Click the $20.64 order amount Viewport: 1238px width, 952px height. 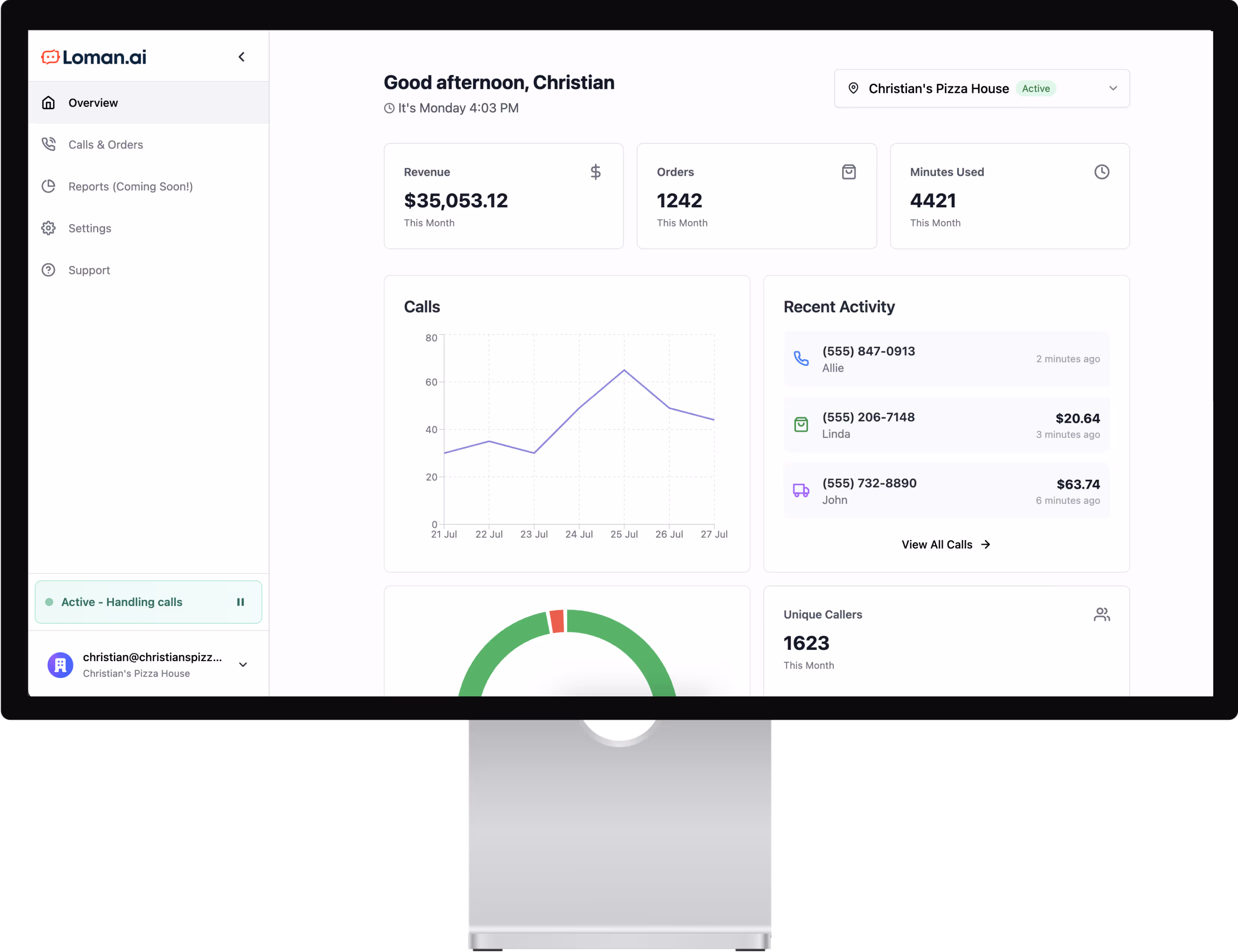click(1078, 419)
